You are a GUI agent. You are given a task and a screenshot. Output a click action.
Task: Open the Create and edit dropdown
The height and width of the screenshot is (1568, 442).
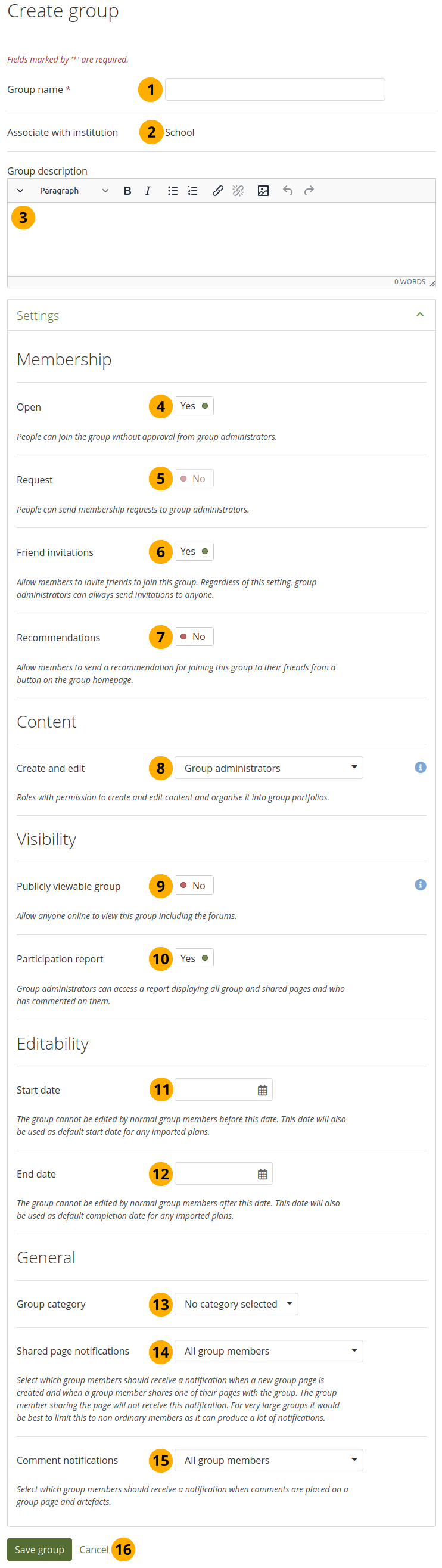269,768
